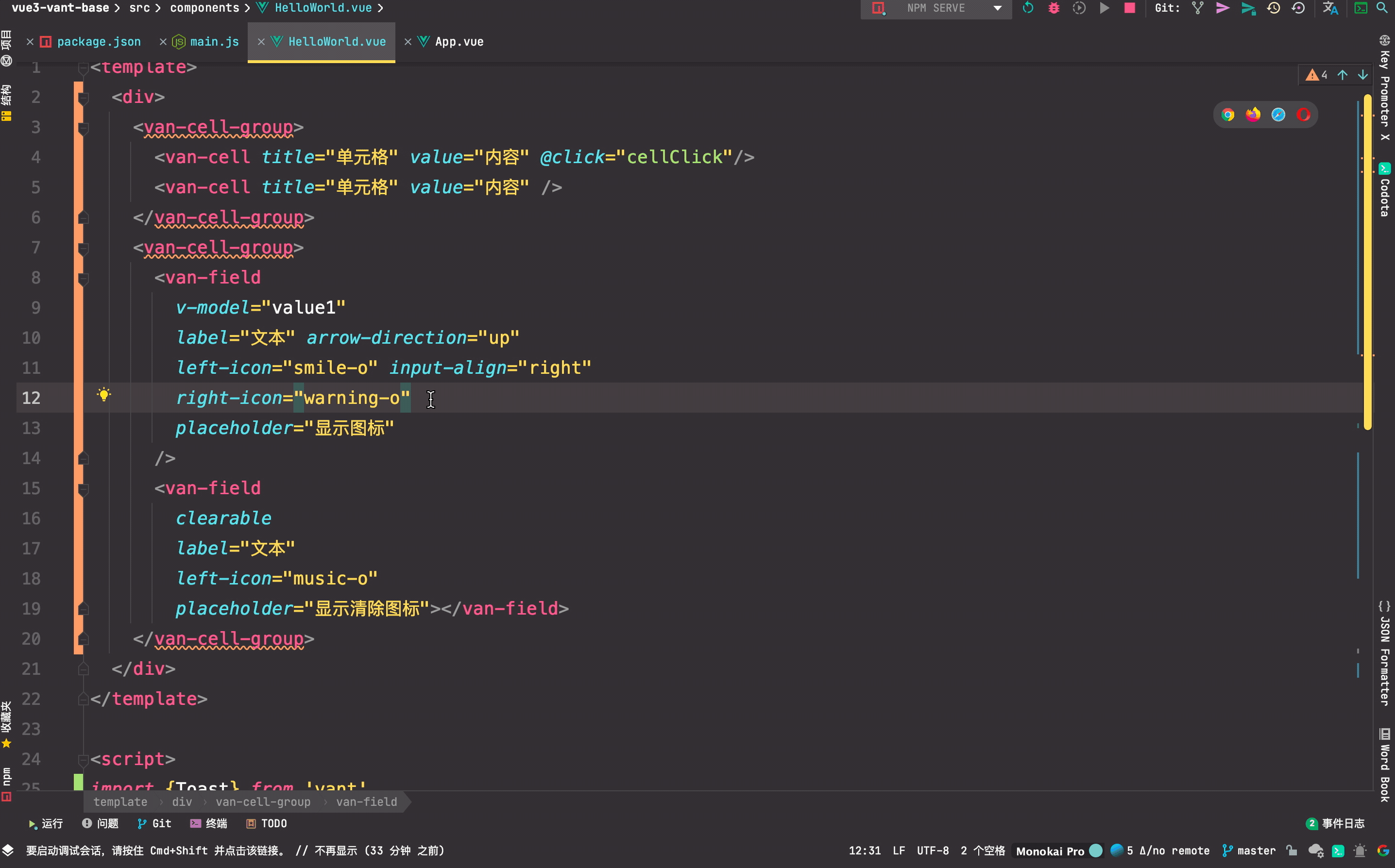Viewport: 1395px width, 868px height.
Task: Click the lightbulb intention icon on line 12
Action: coord(103,394)
